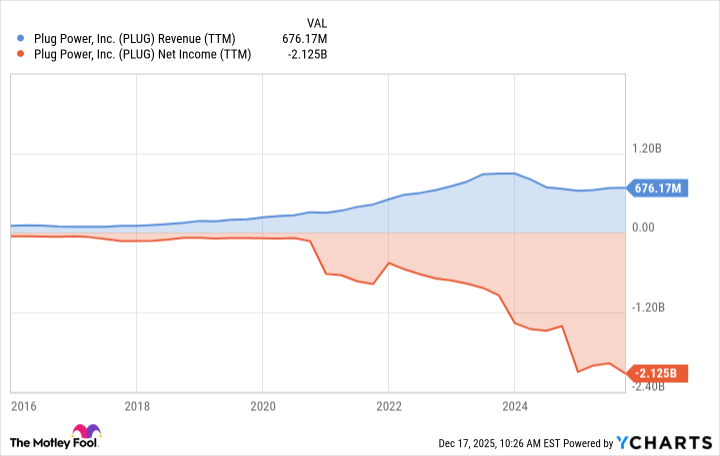Click the 2022 x-axis label
Screen dimensions: 720x456
[388, 407]
